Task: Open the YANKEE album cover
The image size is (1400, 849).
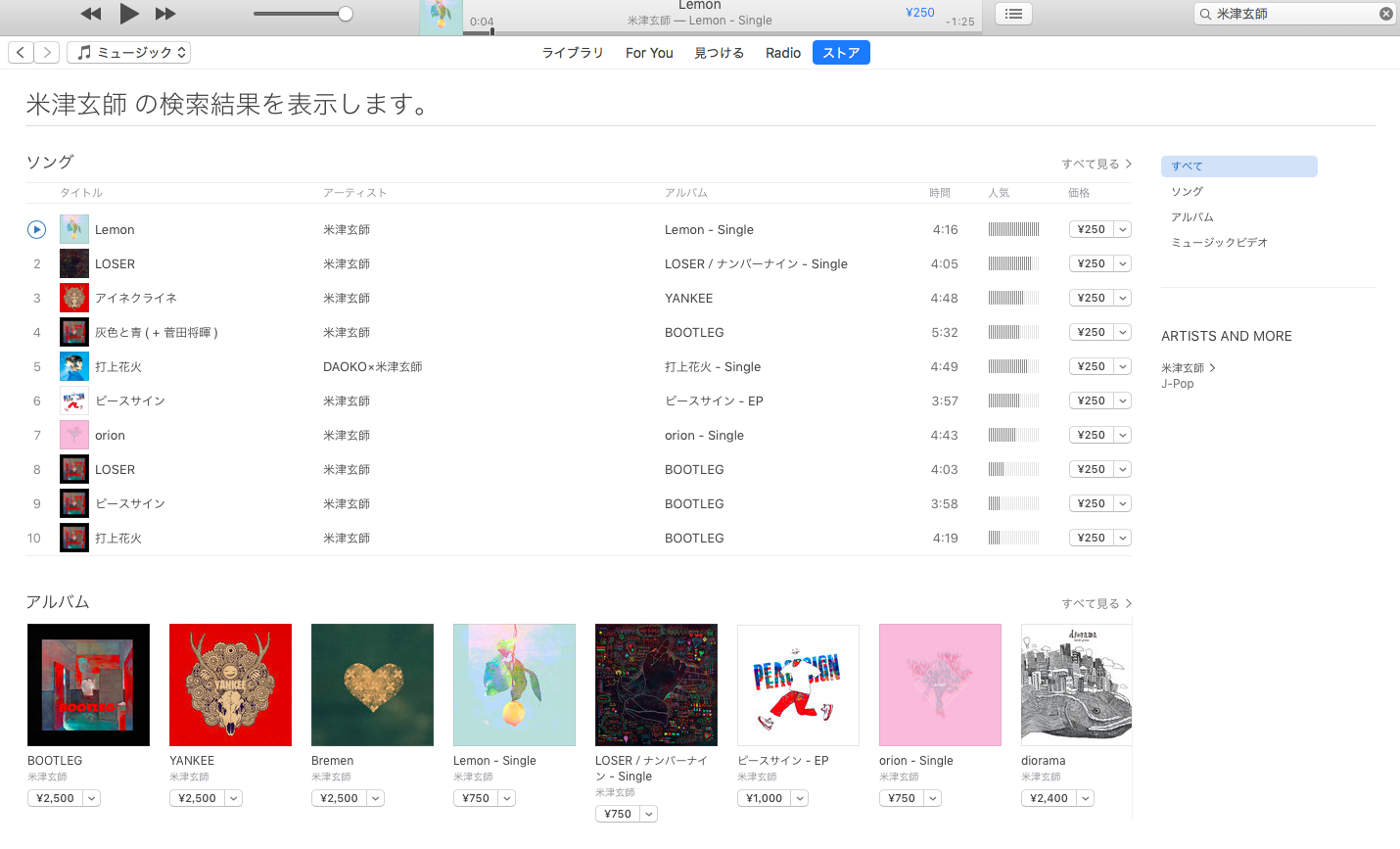Action: [230, 684]
